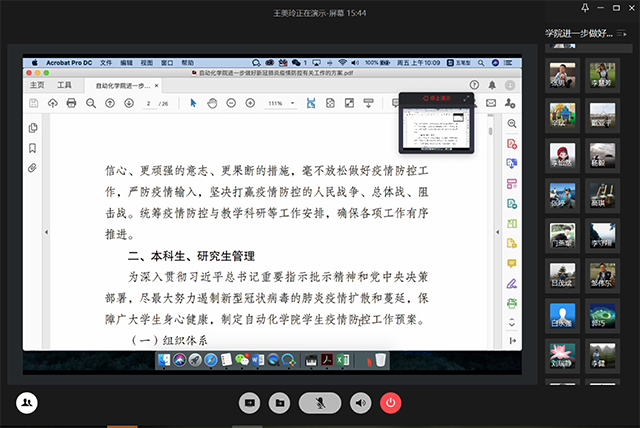Toggle the muted microphone button
Screen dimensions: 640x428
(x=320, y=402)
